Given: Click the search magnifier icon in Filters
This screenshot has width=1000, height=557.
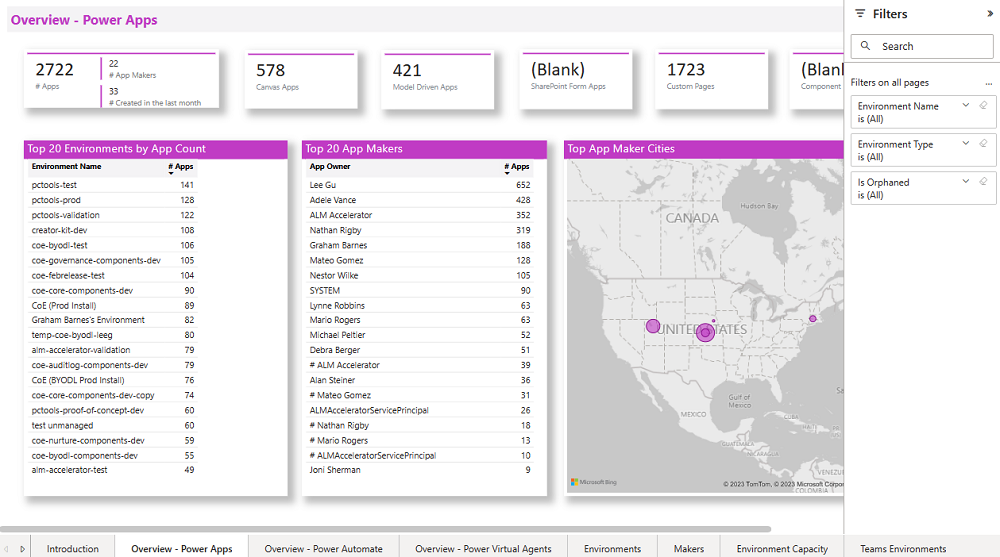Looking at the screenshot, I should pyautogui.click(x=866, y=46).
